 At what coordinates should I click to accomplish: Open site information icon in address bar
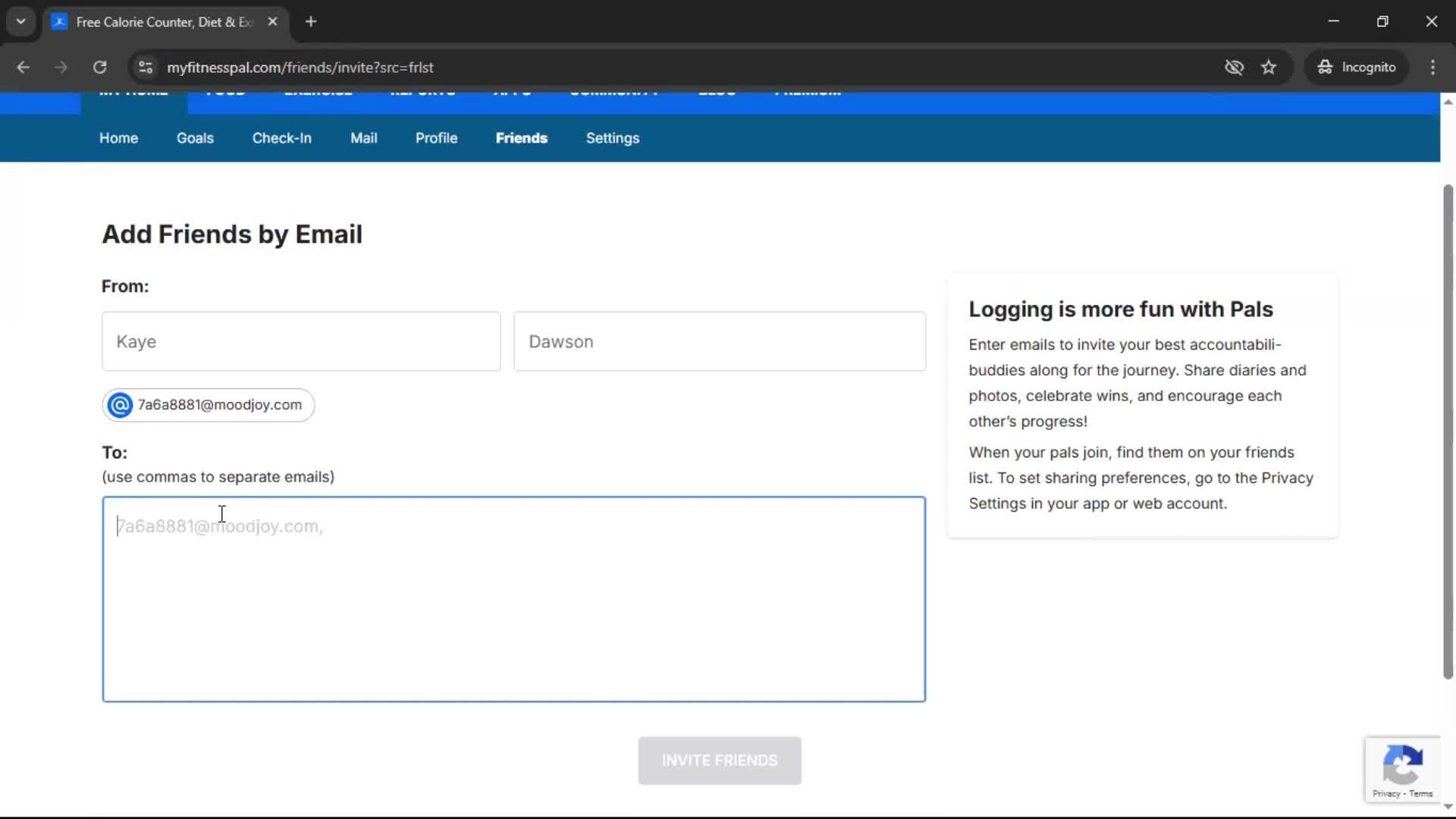click(145, 67)
